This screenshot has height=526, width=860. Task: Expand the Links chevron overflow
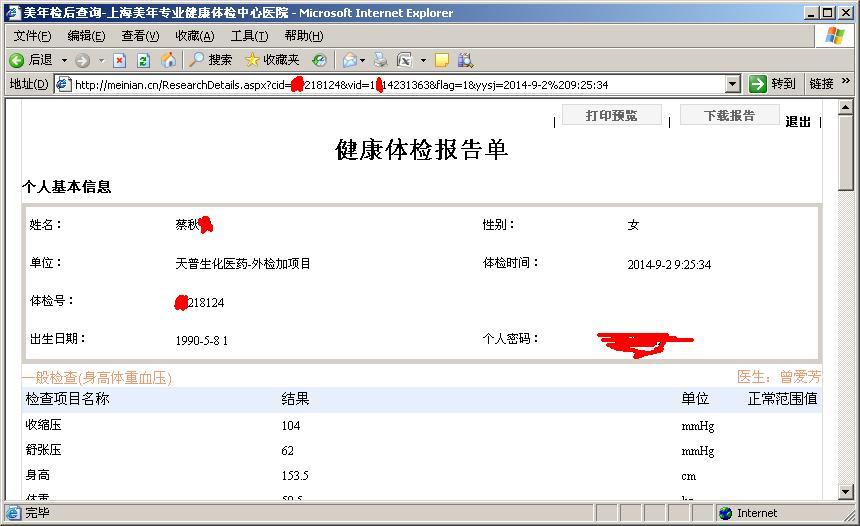845,81
